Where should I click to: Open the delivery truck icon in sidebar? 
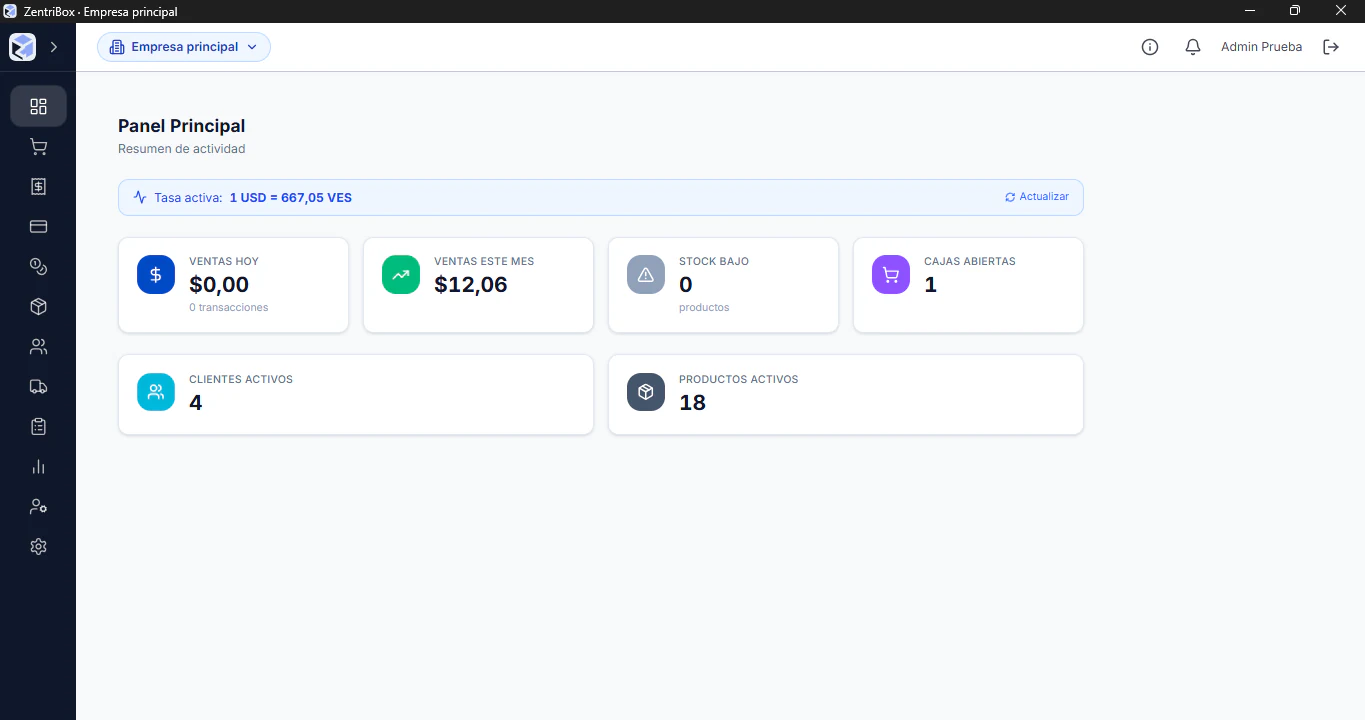click(38, 387)
